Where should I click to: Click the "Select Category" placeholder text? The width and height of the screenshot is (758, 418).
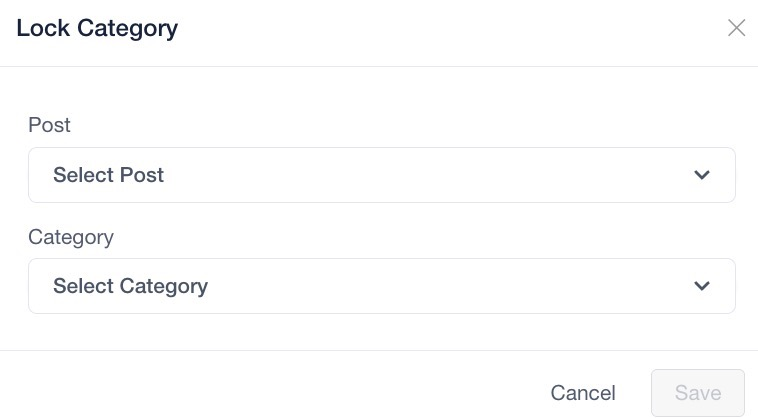tap(130, 286)
